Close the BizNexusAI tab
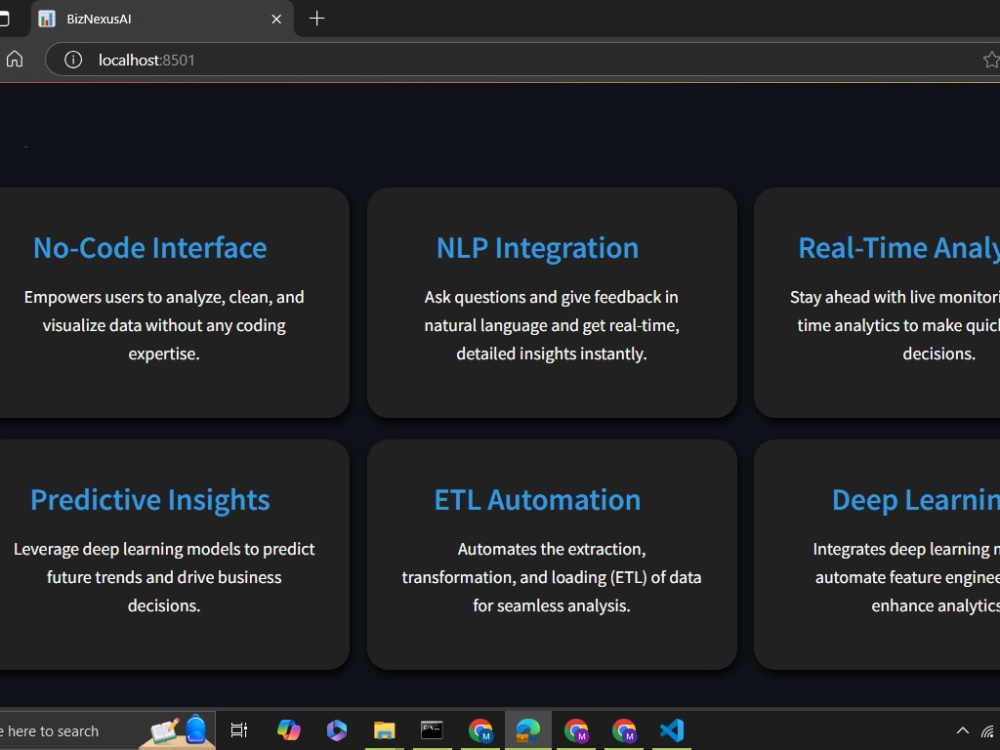Viewport: 1000px width, 750px height. [x=276, y=19]
